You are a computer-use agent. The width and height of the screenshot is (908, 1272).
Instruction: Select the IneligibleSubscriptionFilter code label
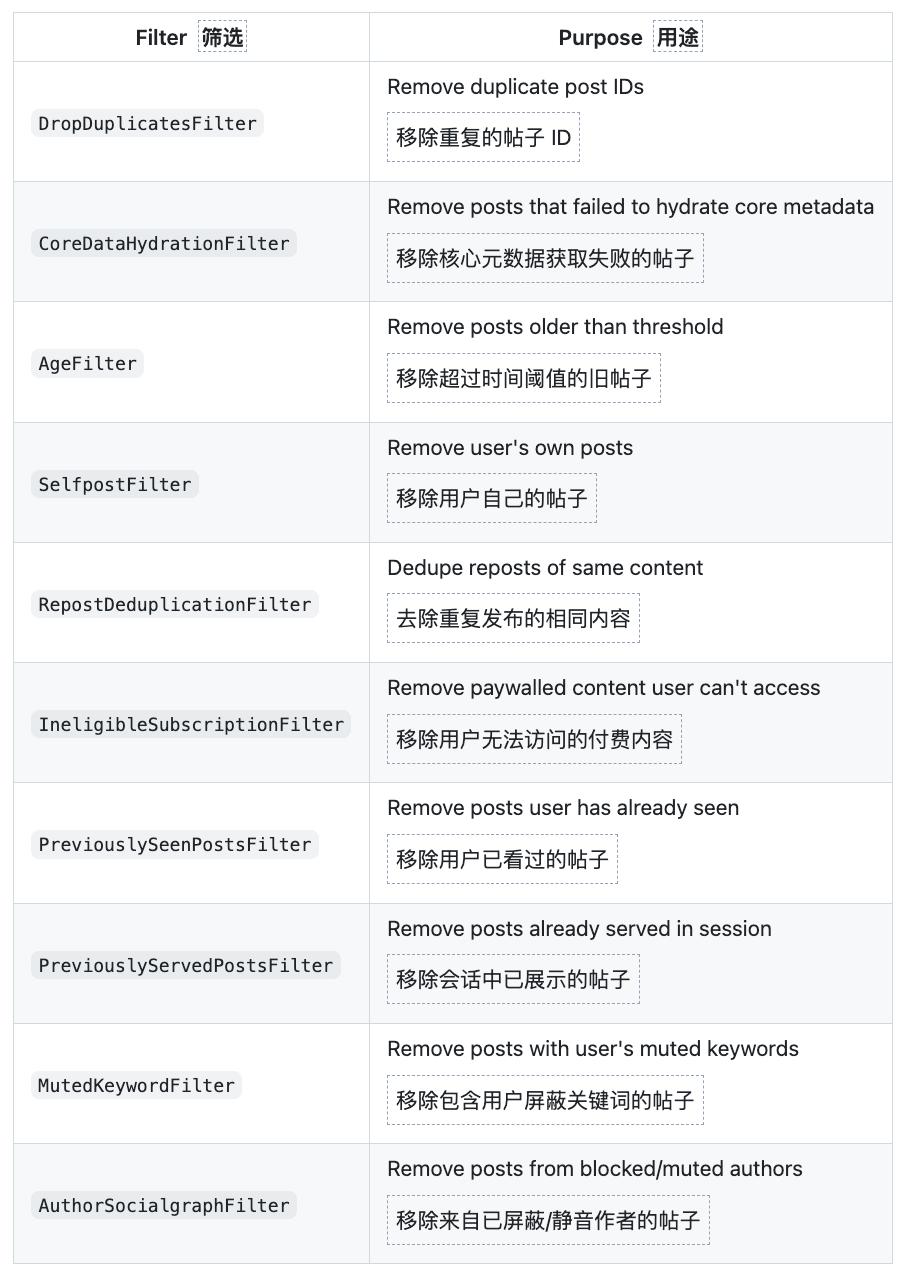pos(191,725)
